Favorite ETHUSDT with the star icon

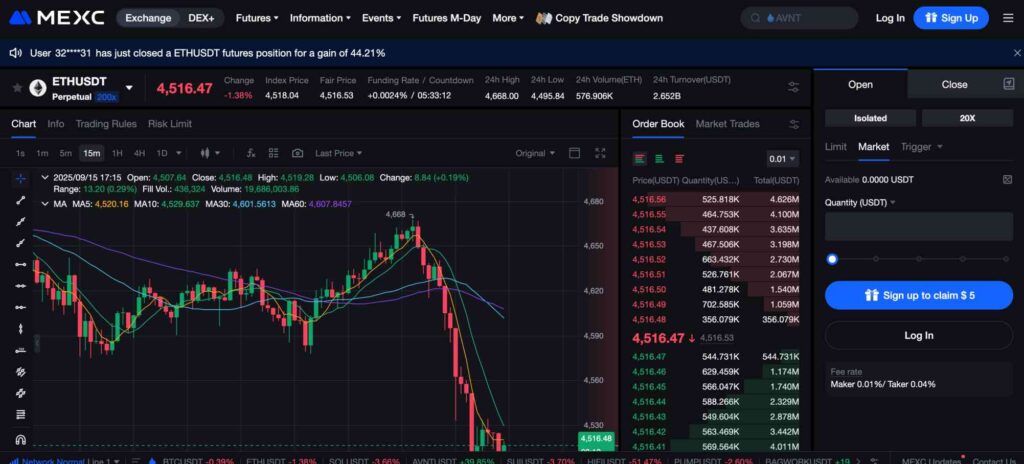(17, 88)
